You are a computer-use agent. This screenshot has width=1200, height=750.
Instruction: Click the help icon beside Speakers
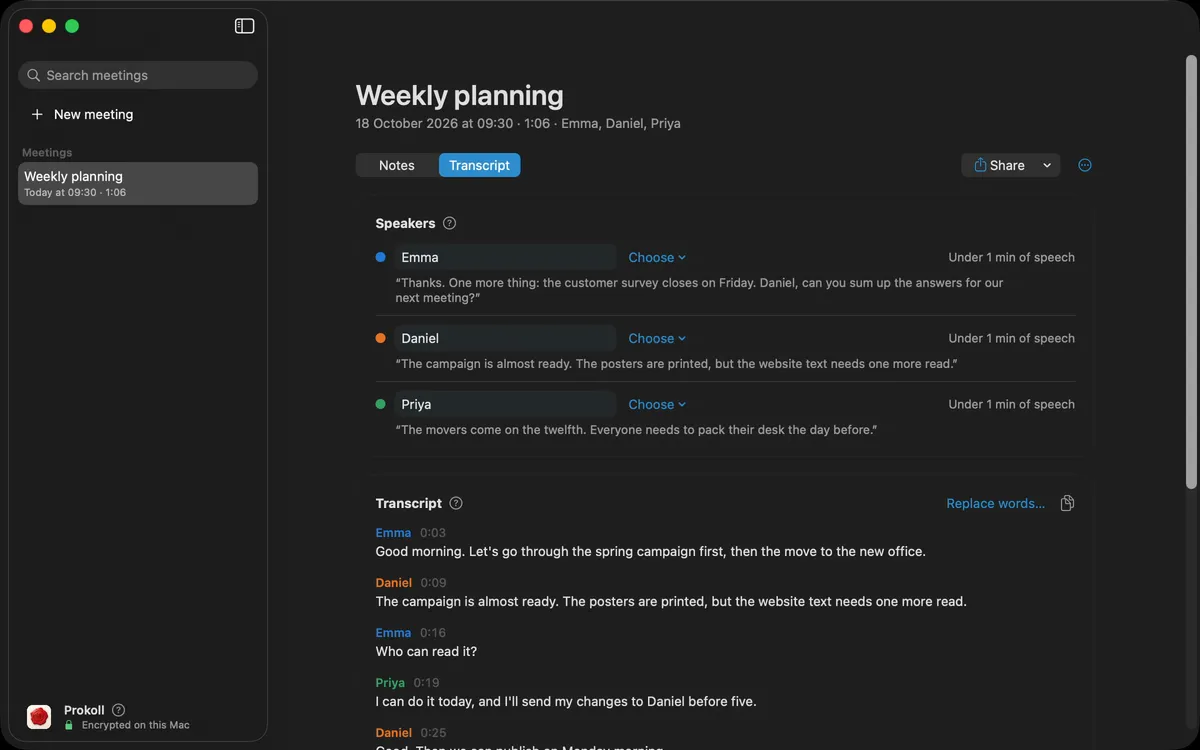pyautogui.click(x=450, y=223)
